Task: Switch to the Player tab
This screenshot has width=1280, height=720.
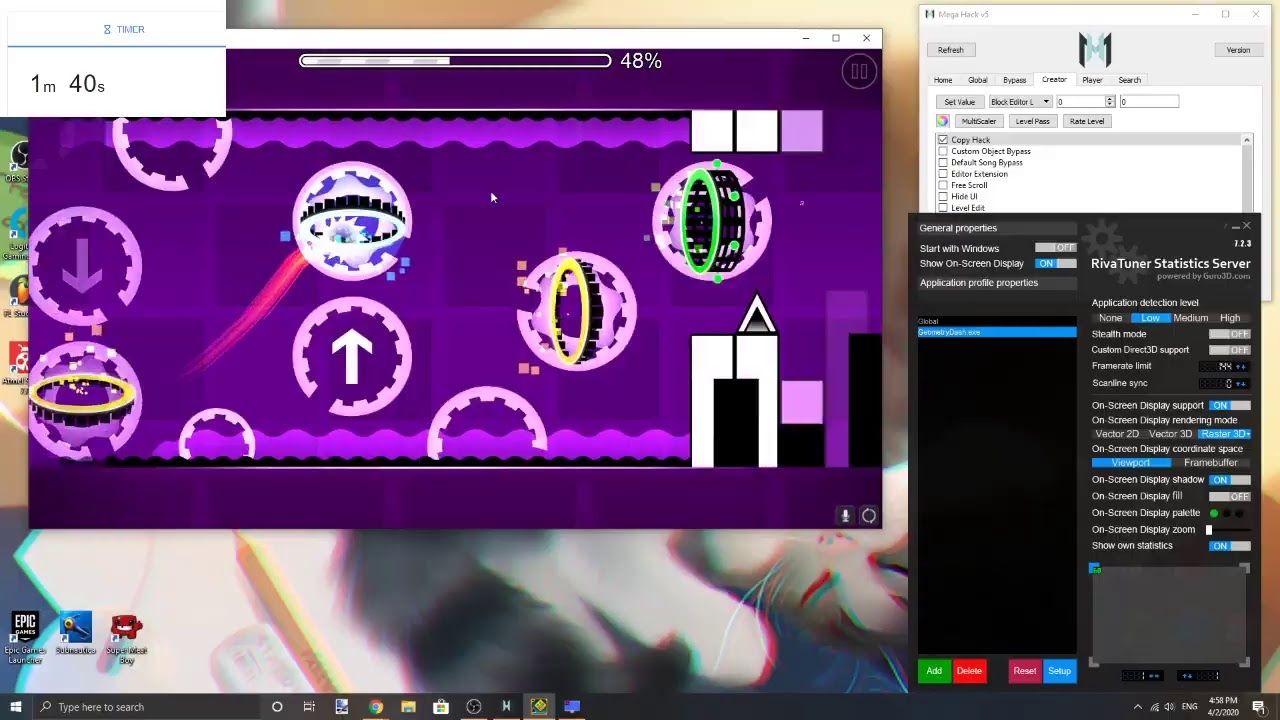Action: pyautogui.click(x=1092, y=80)
